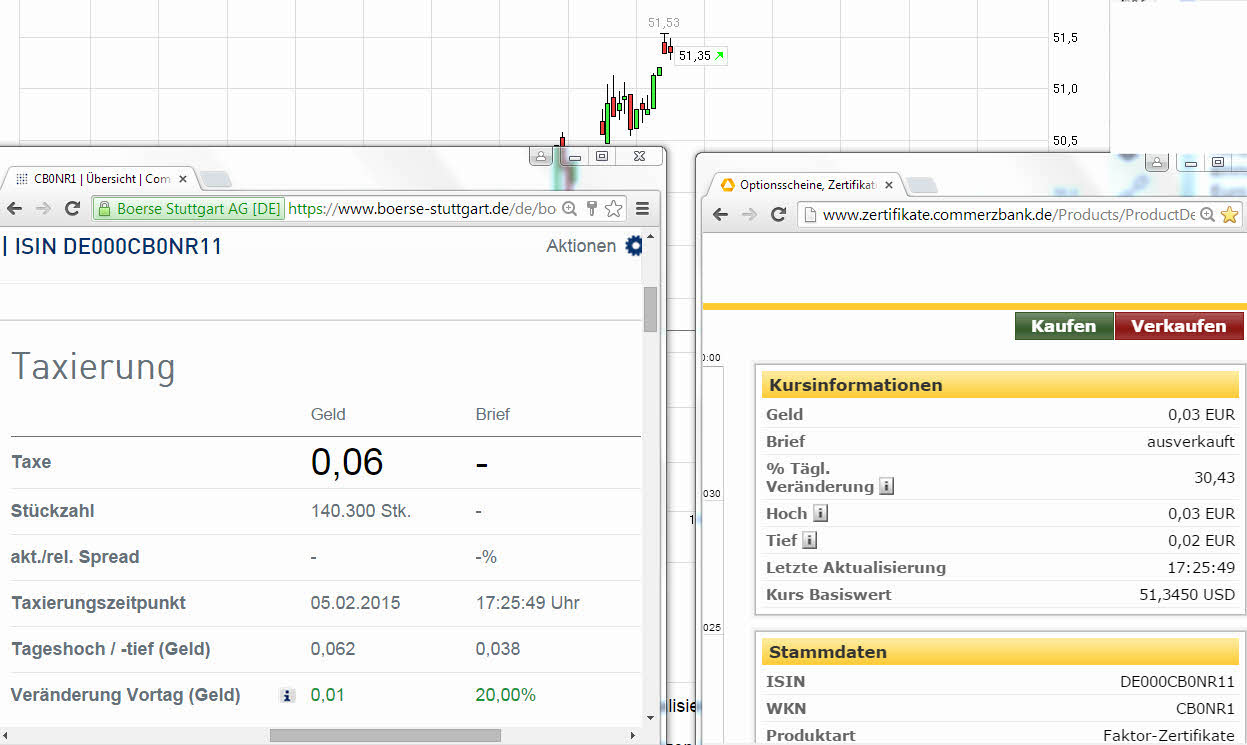Open Chrome hamburger menu in Stuttgart window
The height and width of the screenshot is (745, 1247).
pyautogui.click(x=643, y=208)
